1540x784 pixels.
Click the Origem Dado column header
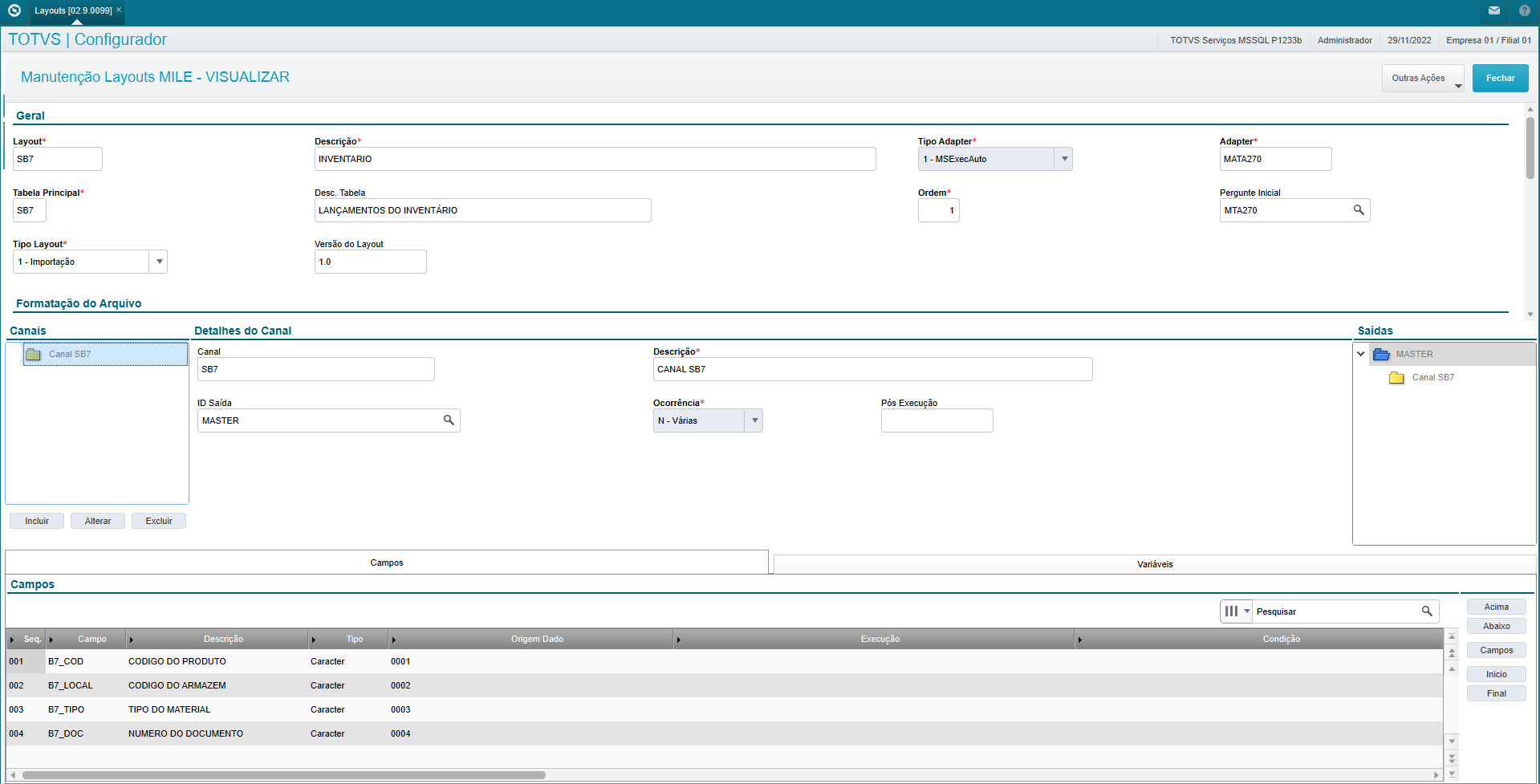pos(530,640)
